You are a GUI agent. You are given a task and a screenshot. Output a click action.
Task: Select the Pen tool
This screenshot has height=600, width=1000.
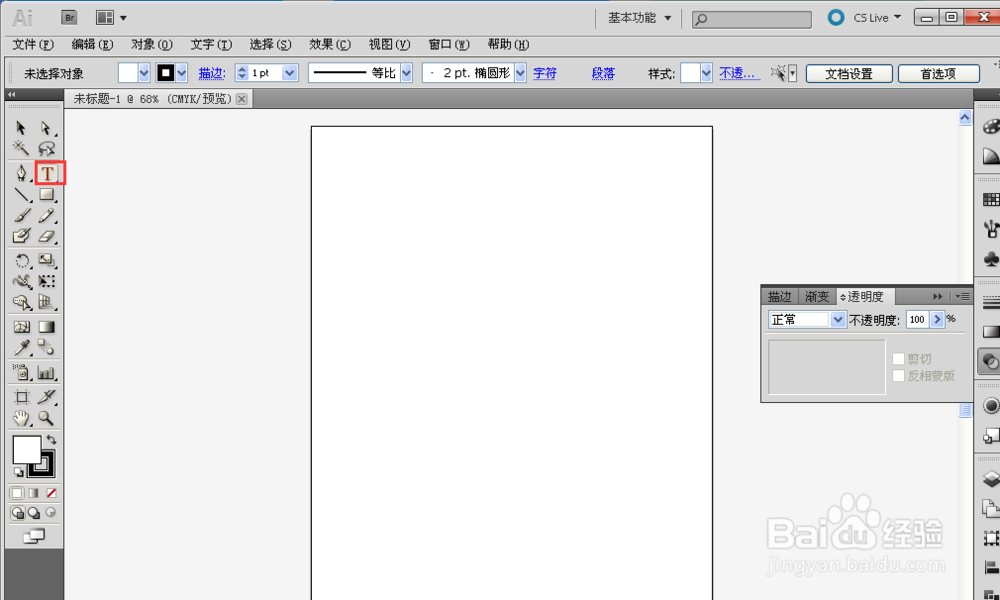[22, 173]
